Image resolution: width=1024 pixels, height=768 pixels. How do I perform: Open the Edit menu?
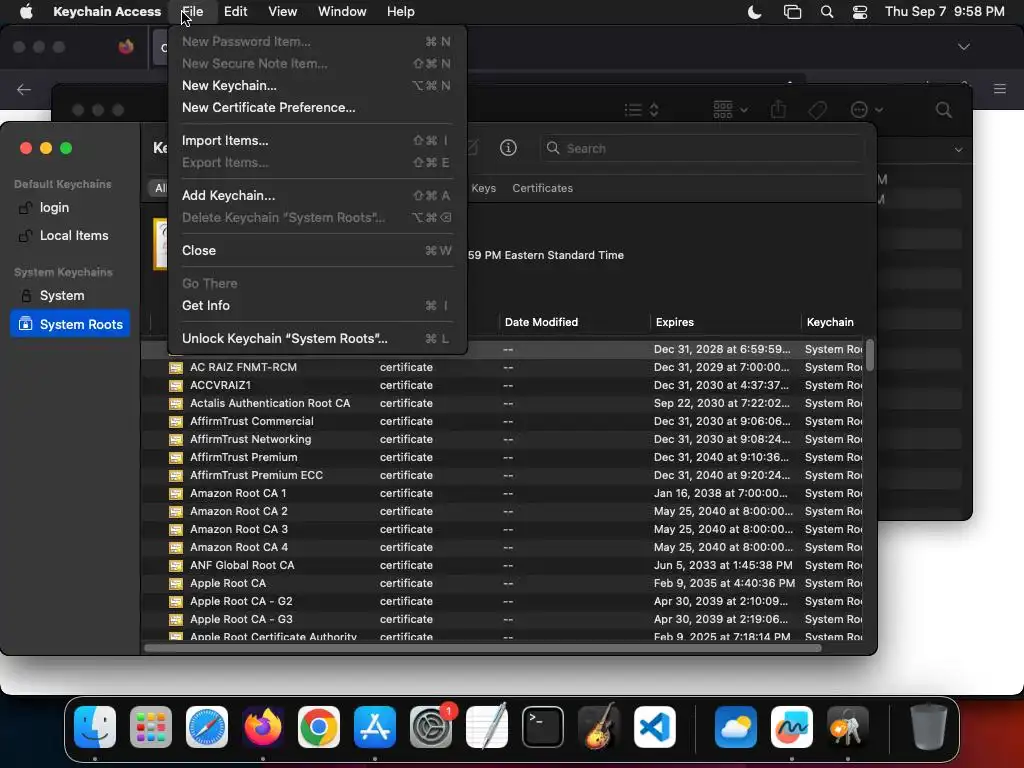pyautogui.click(x=235, y=12)
